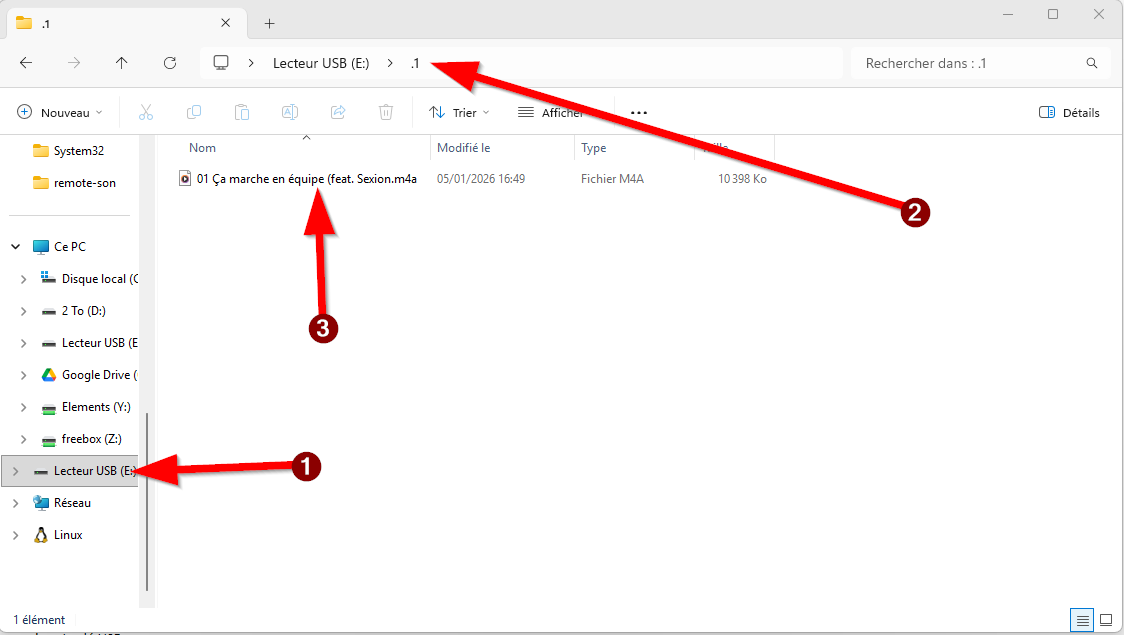Navigate back with the left arrow
The height and width of the screenshot is (635, 1124).
tap(26, 63)
